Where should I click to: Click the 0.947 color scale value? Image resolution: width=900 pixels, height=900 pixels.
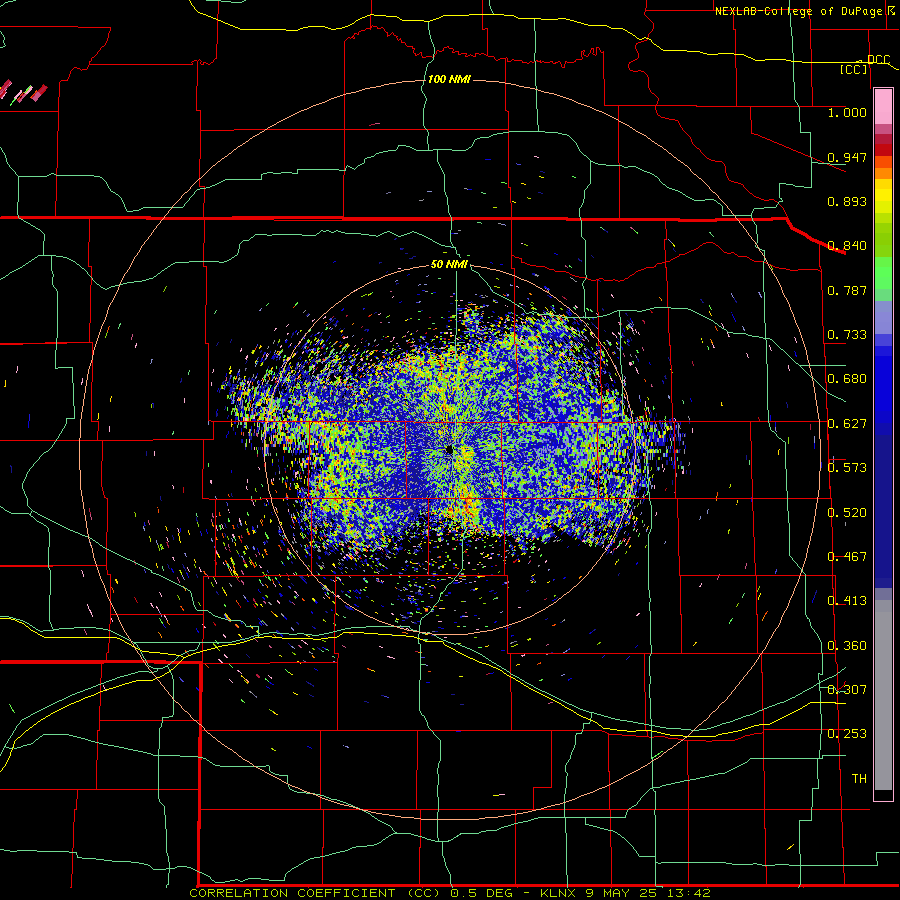pos(847,157)
